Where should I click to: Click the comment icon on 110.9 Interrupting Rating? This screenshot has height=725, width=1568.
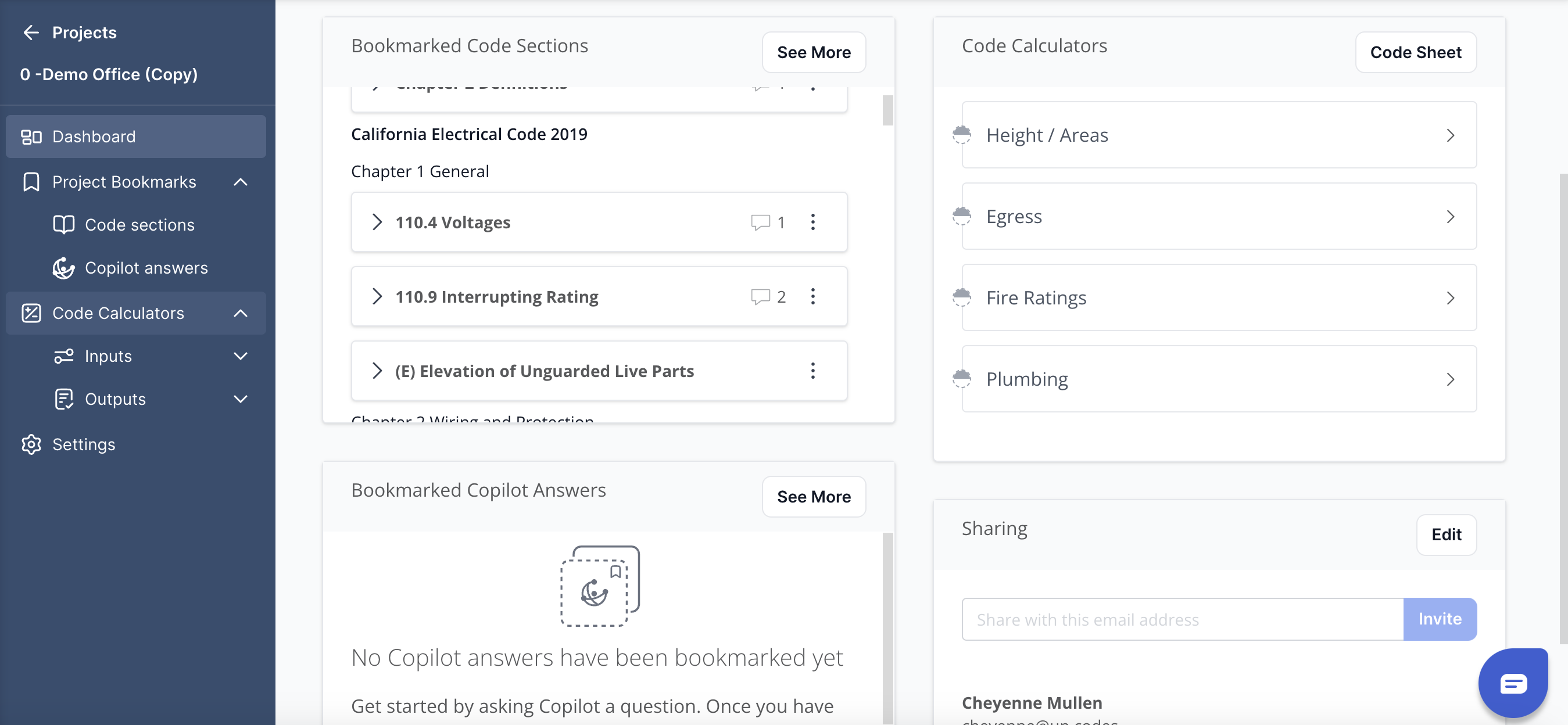(x=760, y=297)
